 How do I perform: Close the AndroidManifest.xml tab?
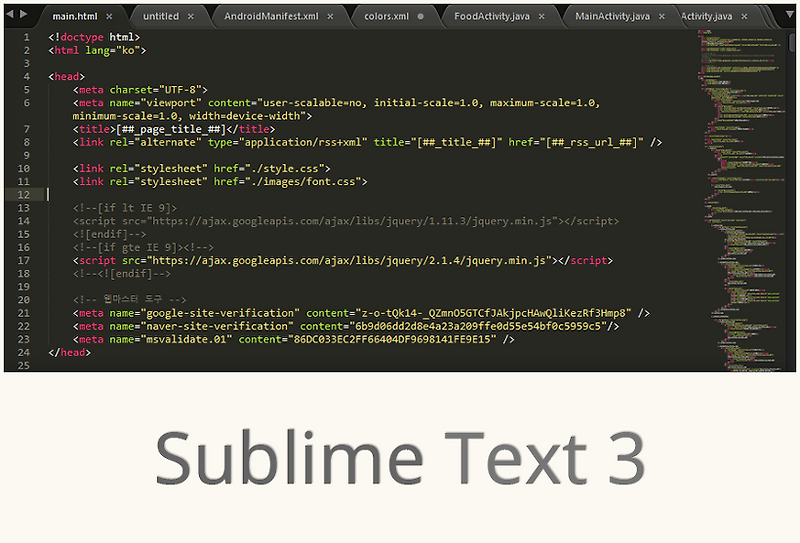(330, 16)
